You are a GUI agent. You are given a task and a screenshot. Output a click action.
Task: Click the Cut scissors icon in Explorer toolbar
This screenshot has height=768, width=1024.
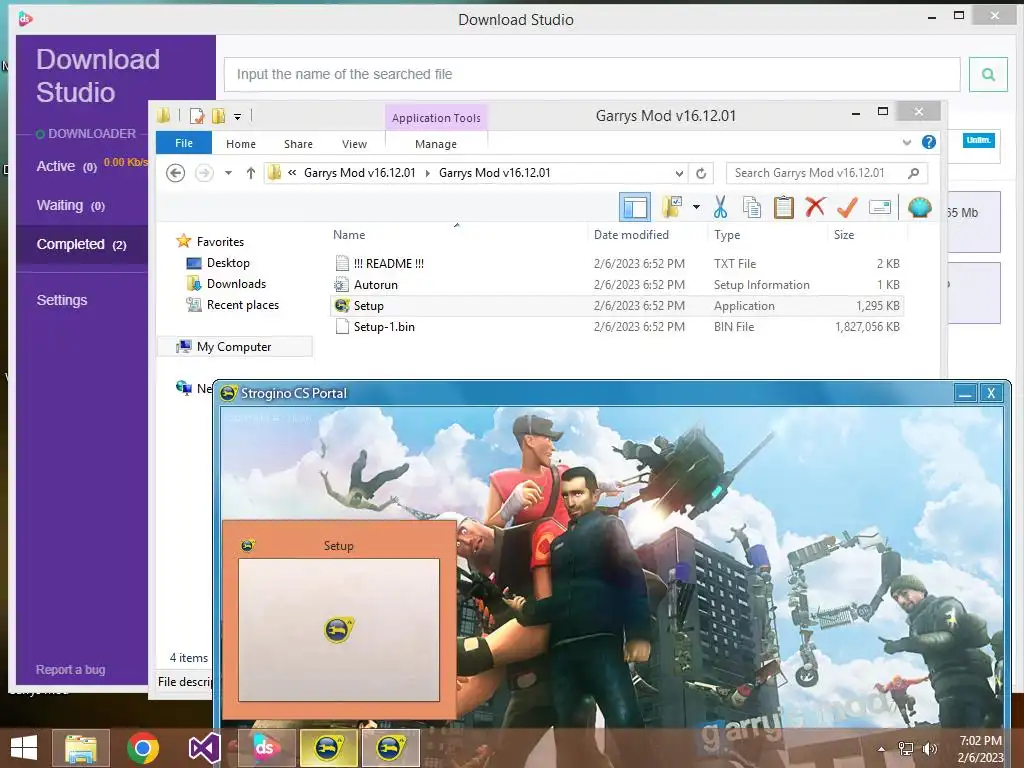pyautogui.click(x=720, y=207)
